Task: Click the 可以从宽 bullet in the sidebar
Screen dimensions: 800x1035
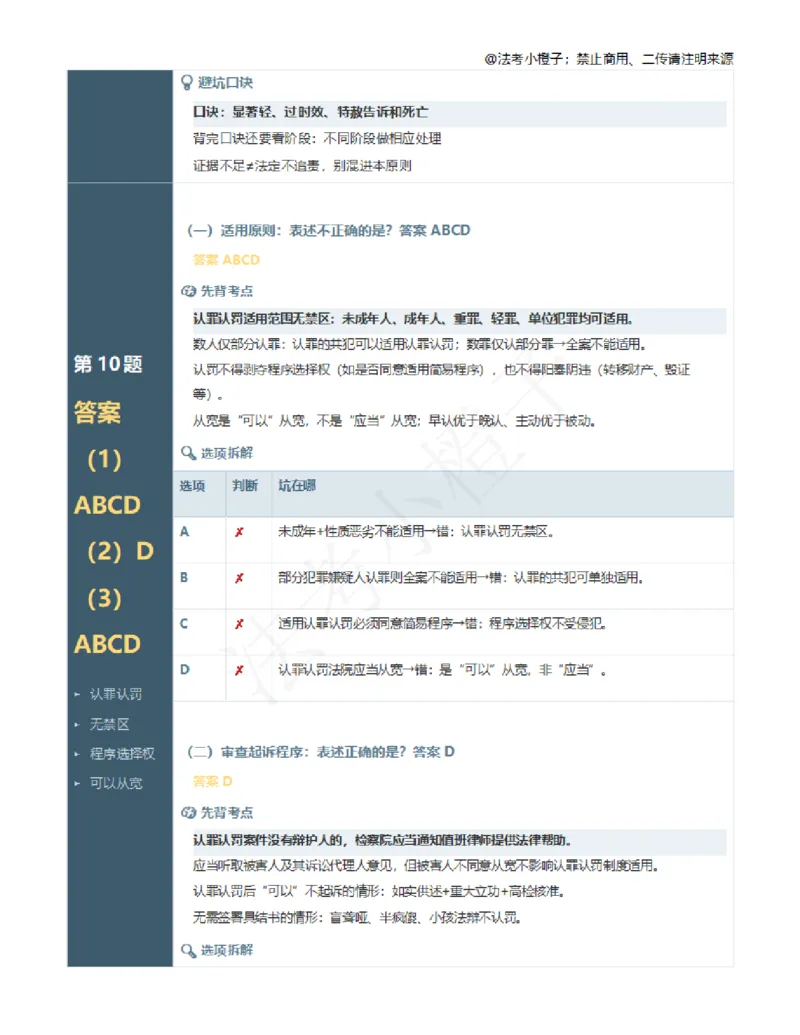Action: tap(116, 784)
